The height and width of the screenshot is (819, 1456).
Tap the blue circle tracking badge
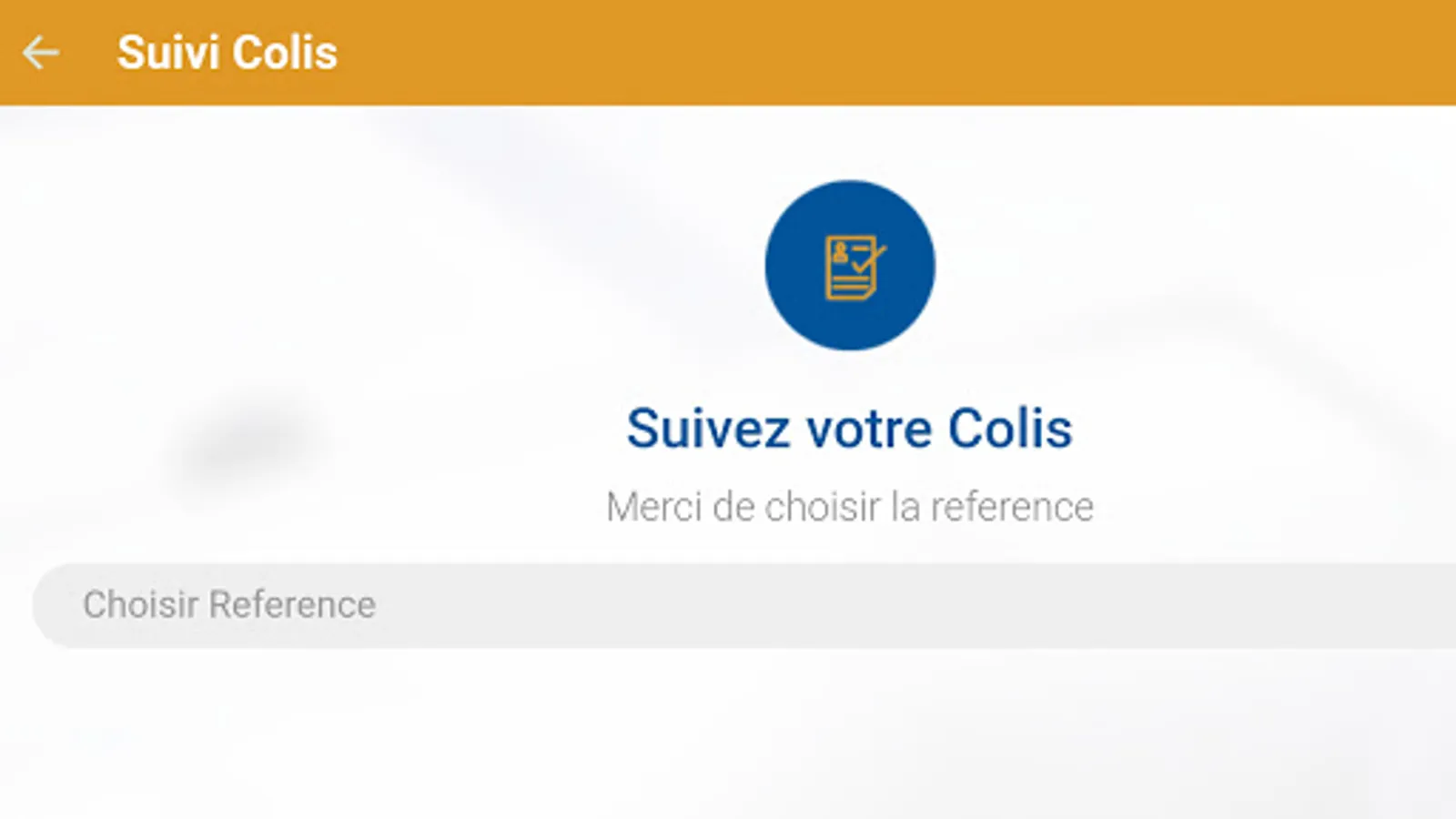click(x=849, y=265)
